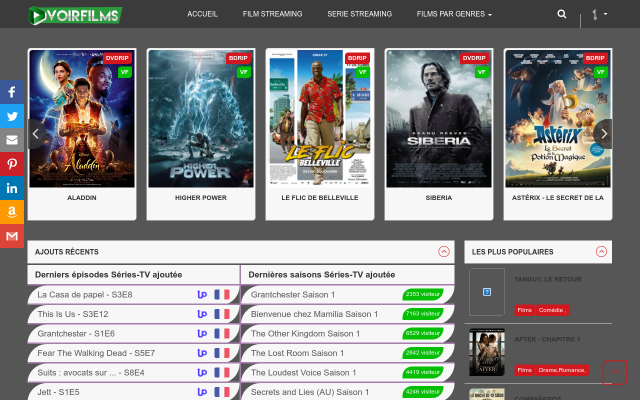Share on Twitter
Viewport: 640px width, 400px height.
(x=12, y=116)
